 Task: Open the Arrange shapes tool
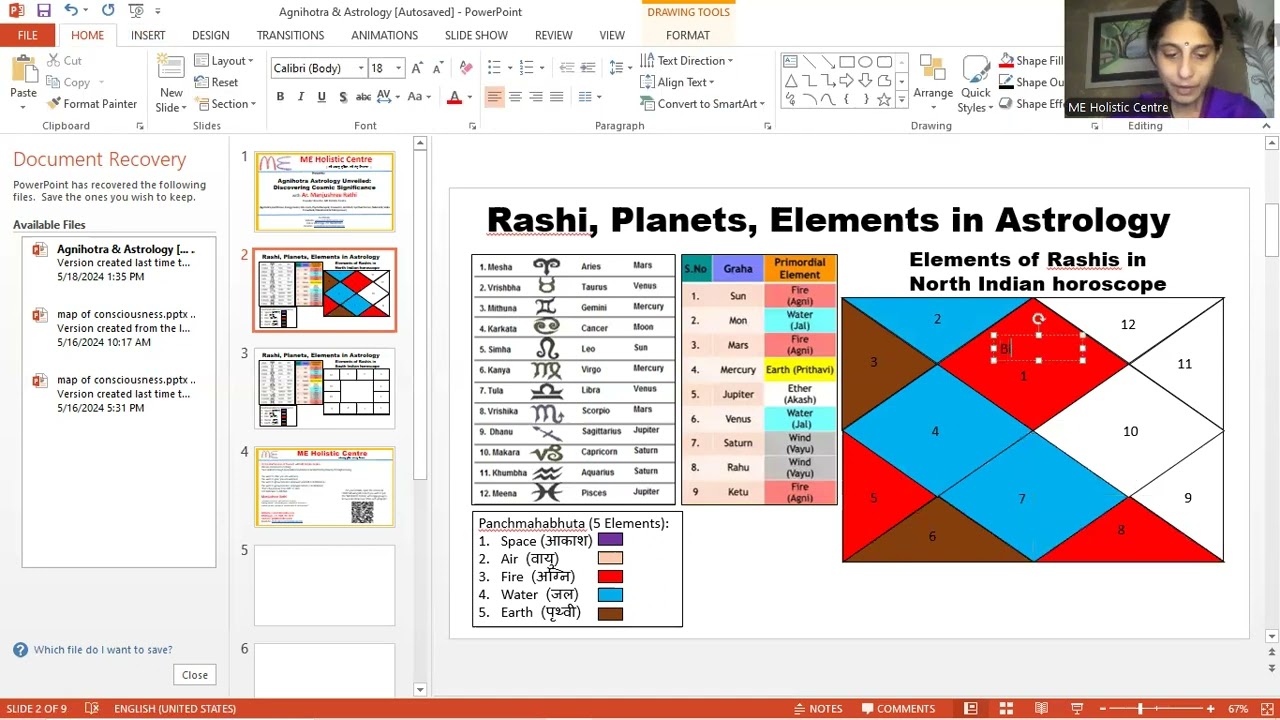[x=932, y=80]
